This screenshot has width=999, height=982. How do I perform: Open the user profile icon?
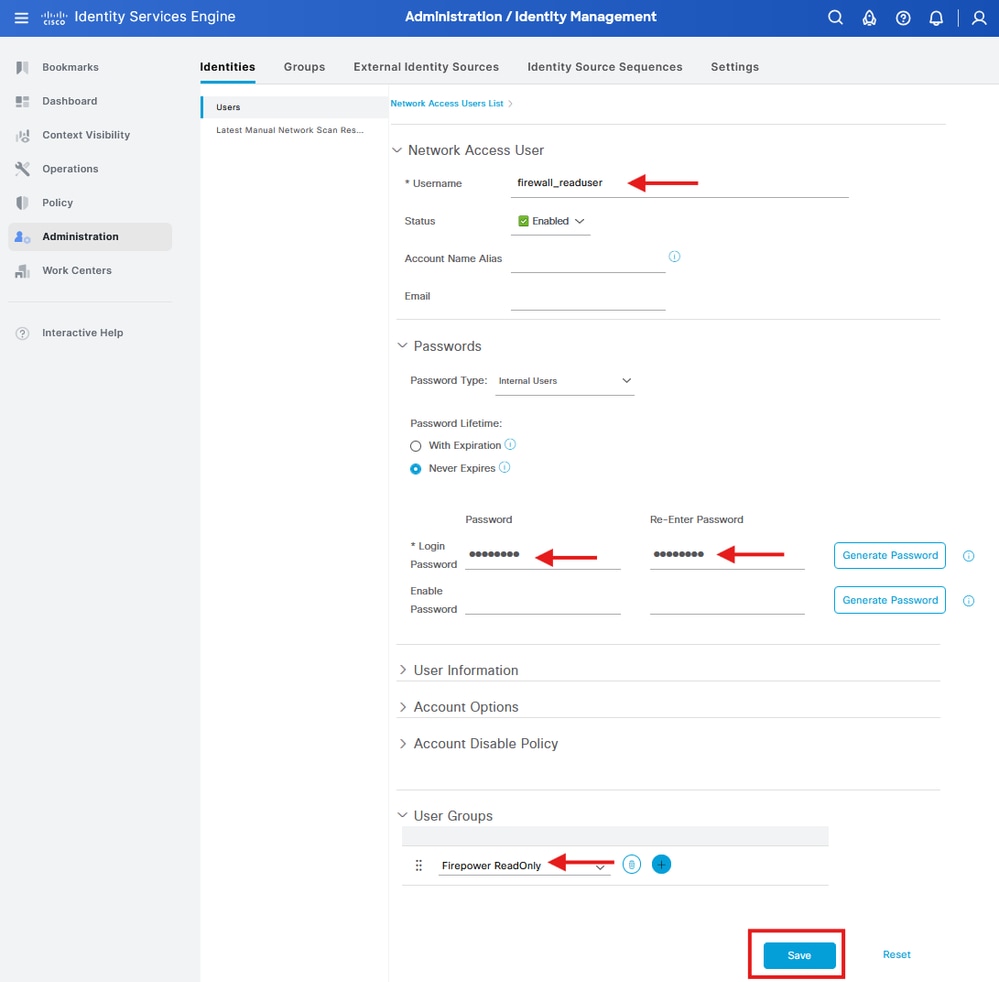click(979, 18)
